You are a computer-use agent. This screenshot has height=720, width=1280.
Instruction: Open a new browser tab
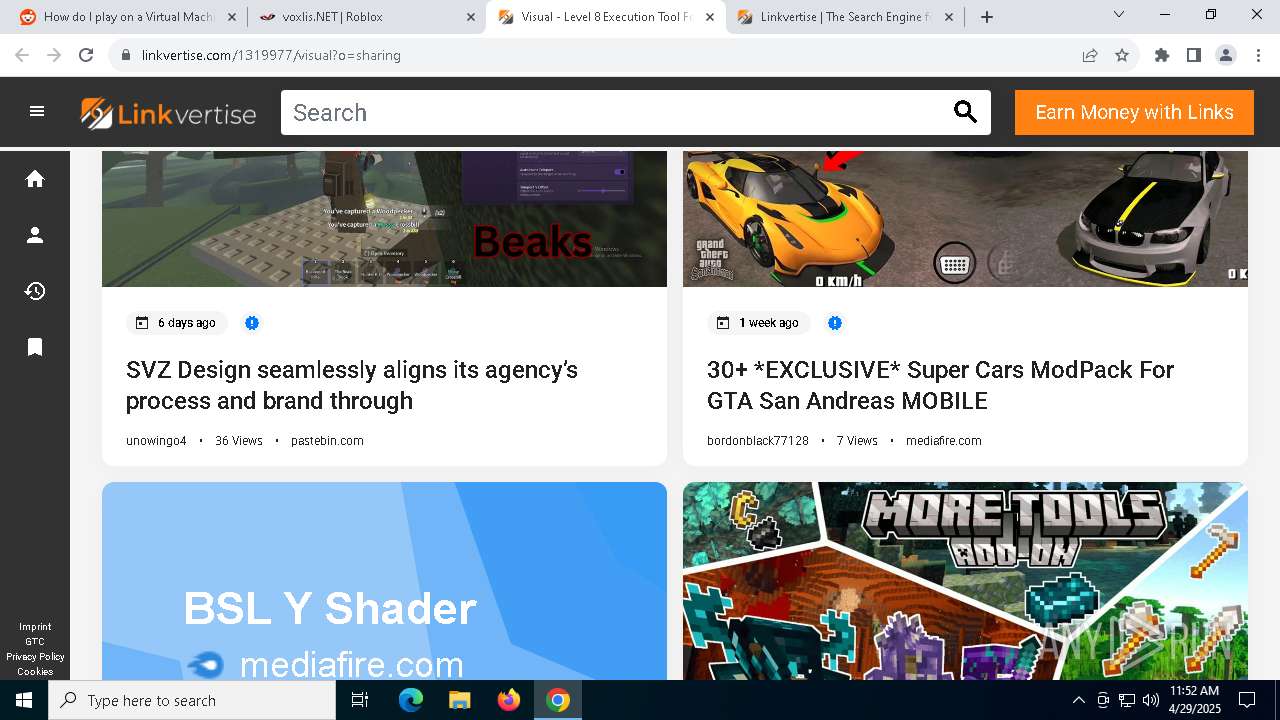pos(987,17)
